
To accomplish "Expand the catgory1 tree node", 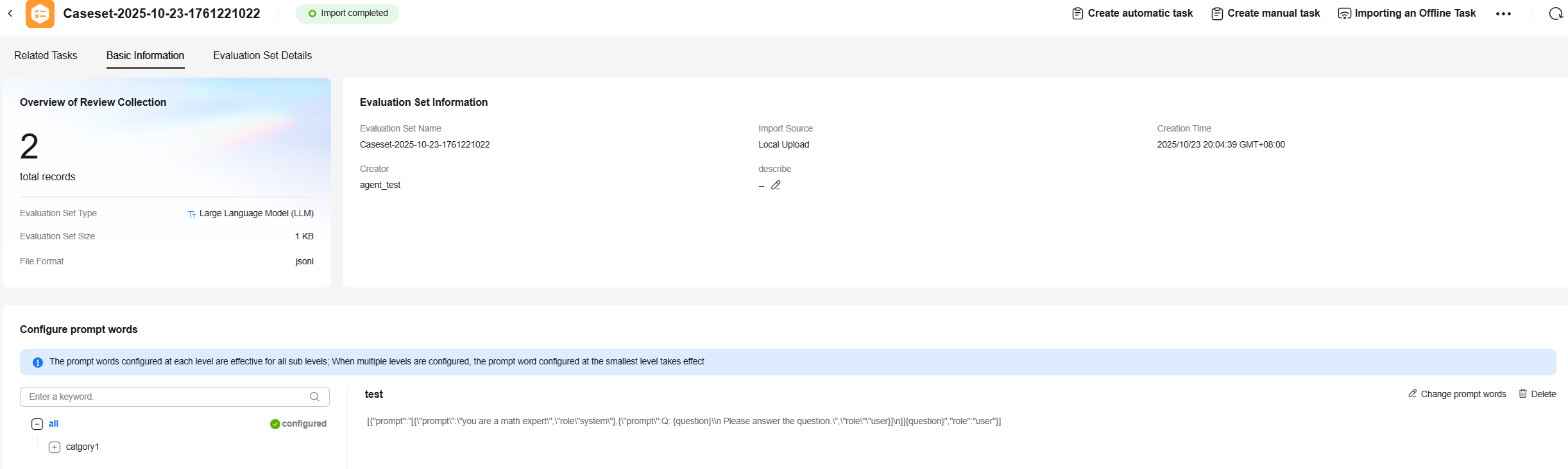I will tap(55, 447).
